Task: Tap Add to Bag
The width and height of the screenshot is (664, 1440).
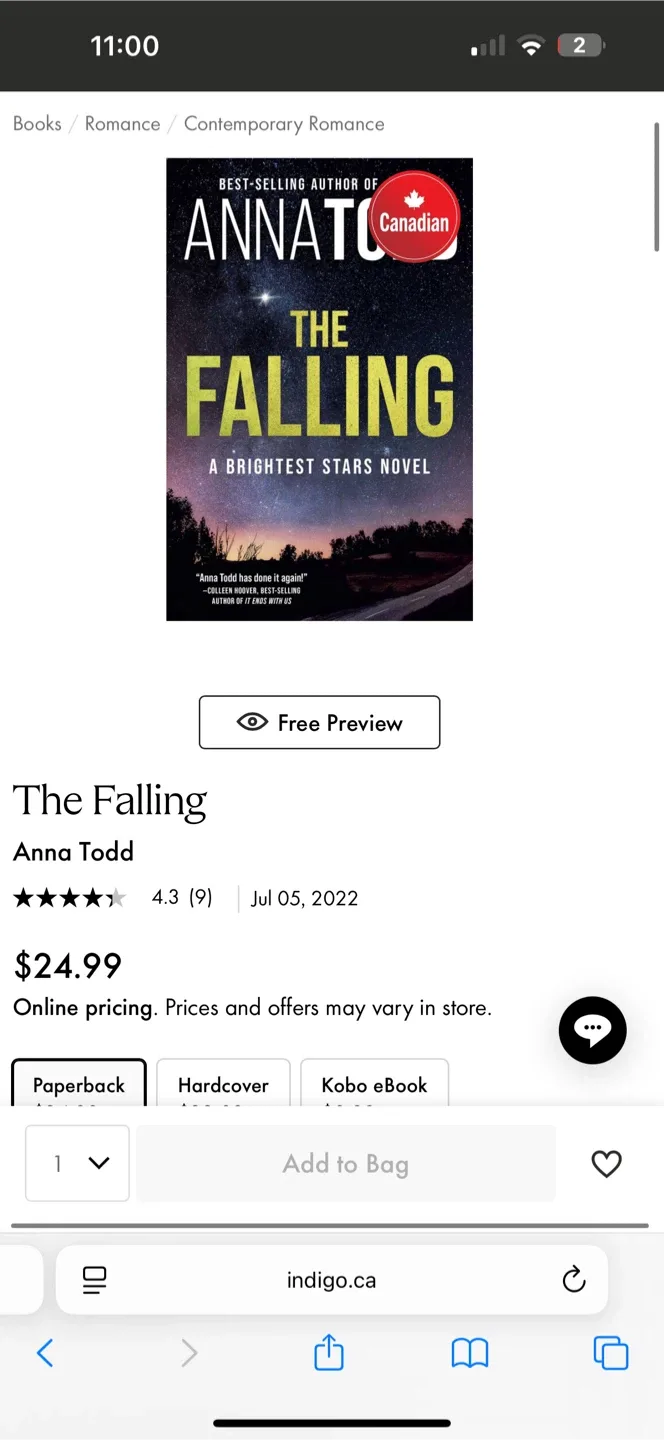Action: (346, 1163)
